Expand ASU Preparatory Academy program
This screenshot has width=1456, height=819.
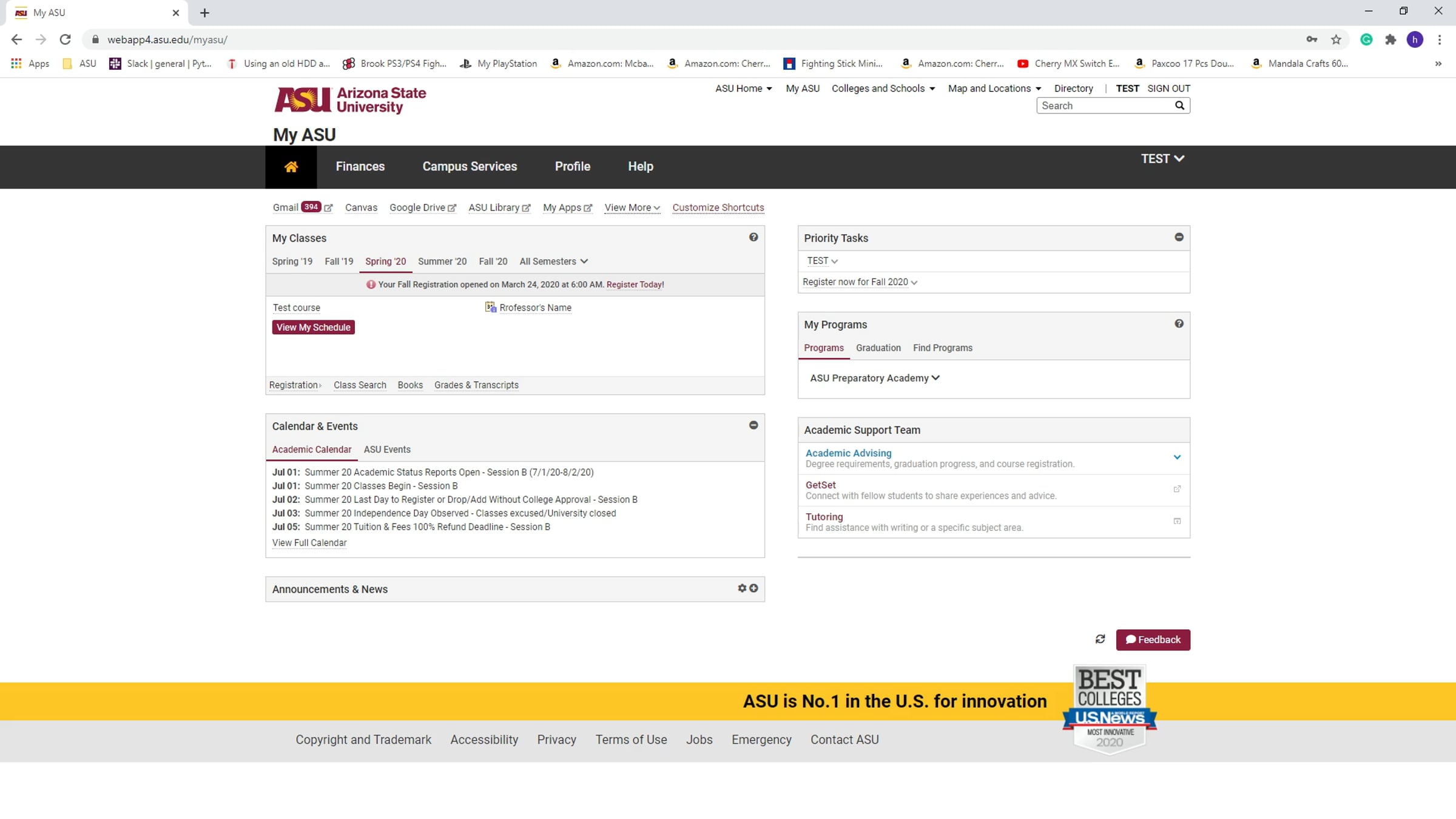pyautogui.click(x=875, y=378)
